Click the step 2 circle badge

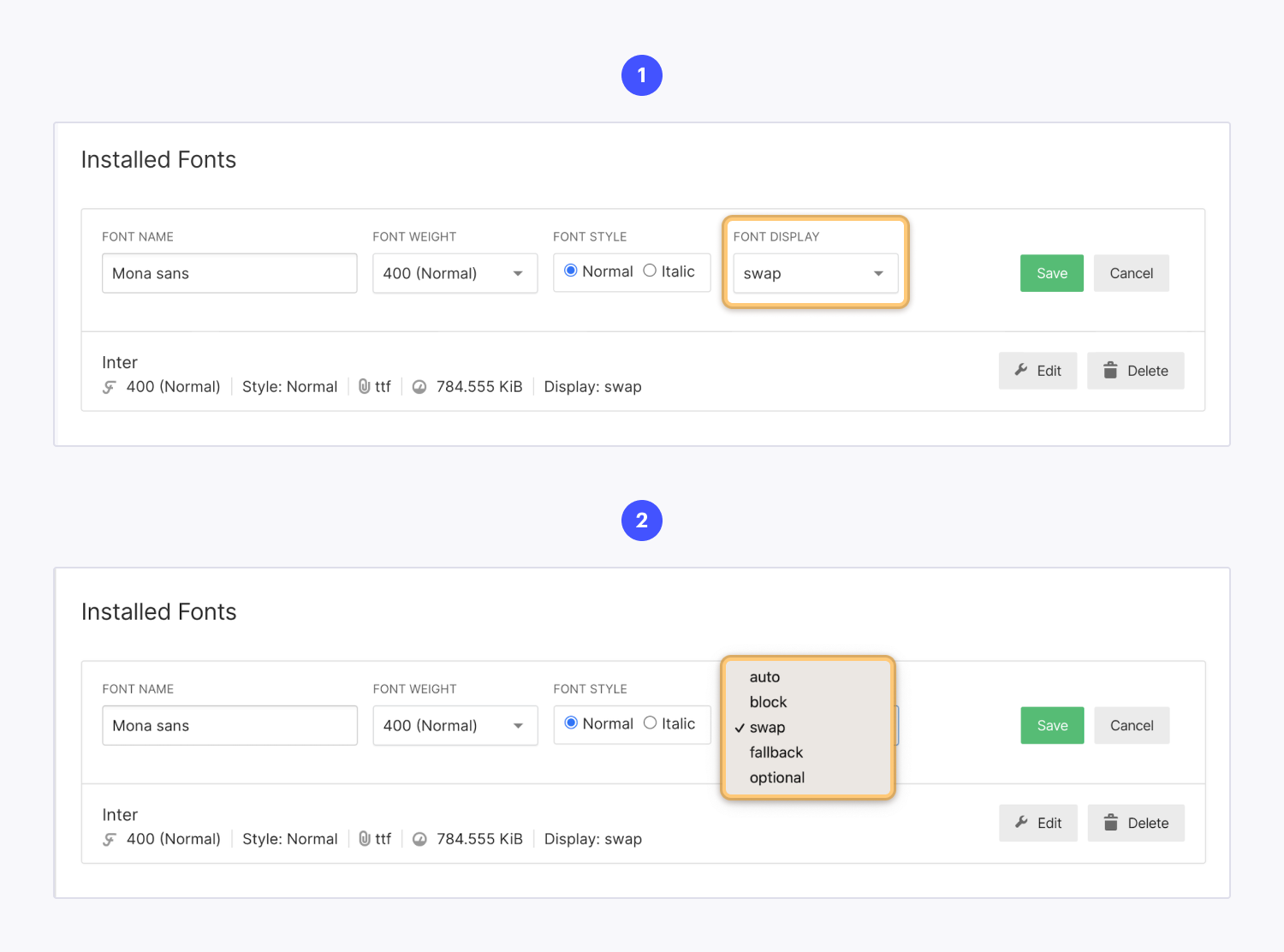[x=642, y=521]
